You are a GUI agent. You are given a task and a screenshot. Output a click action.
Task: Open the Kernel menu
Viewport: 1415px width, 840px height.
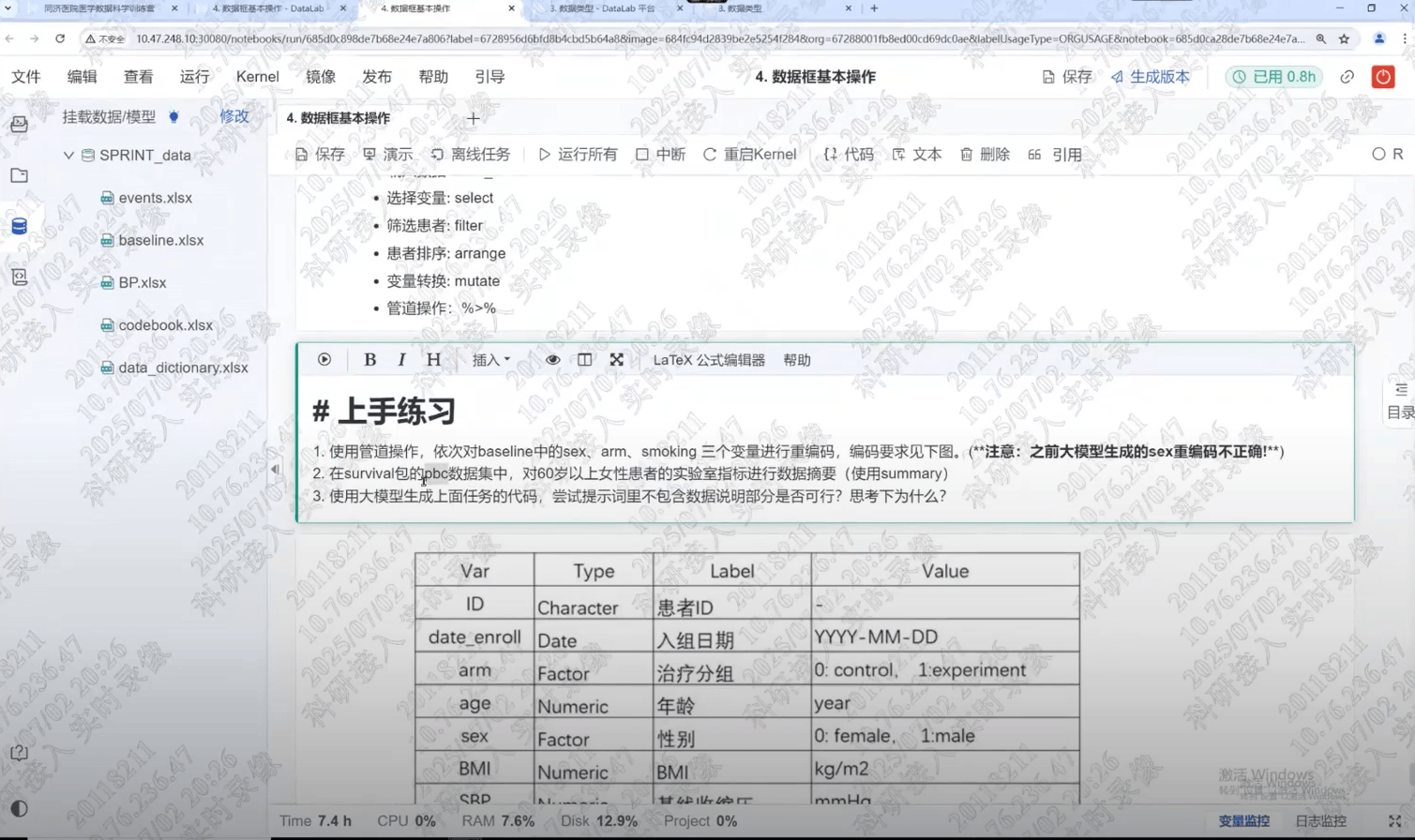257,77
